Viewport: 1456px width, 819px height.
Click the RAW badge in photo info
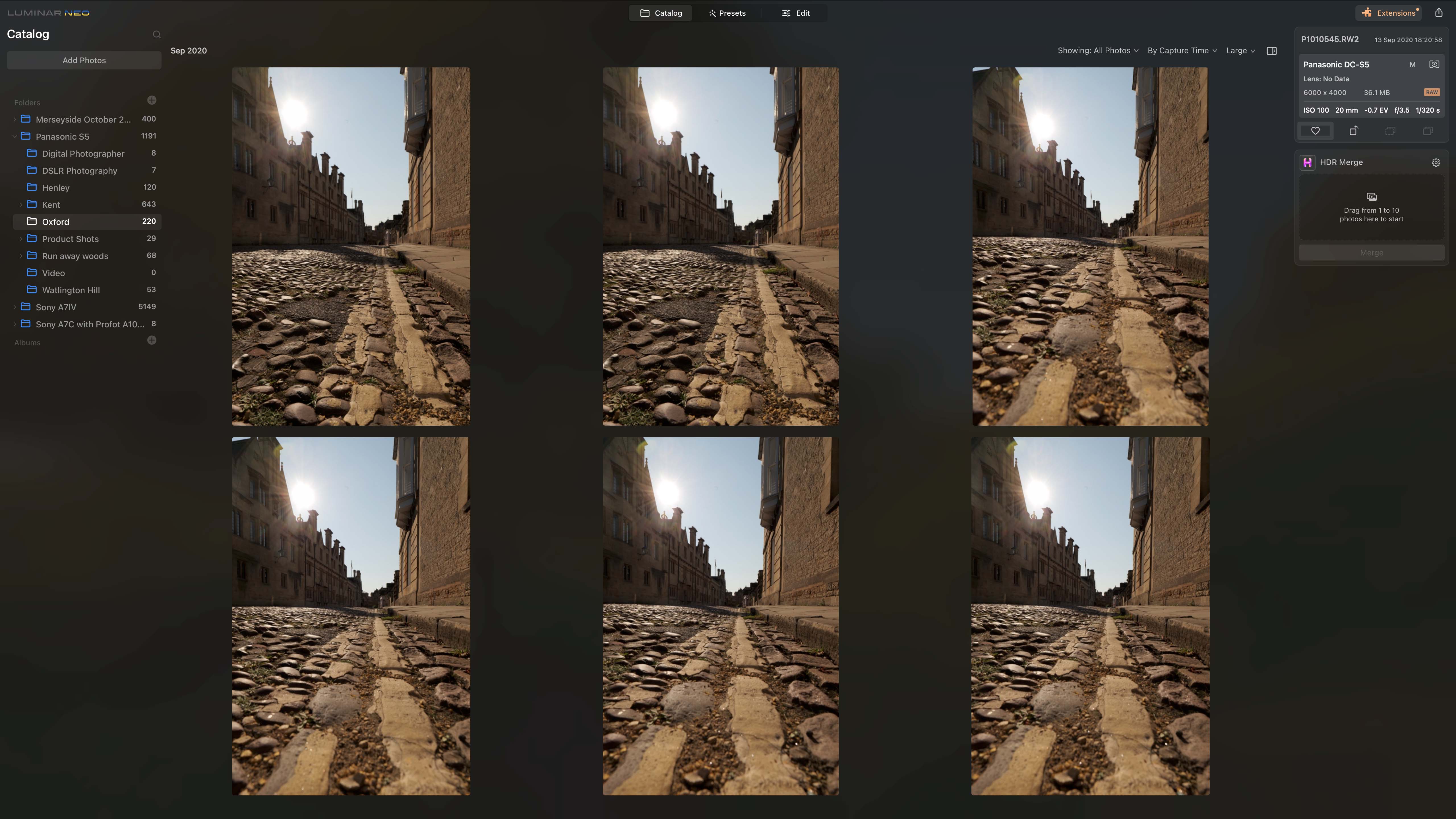click(x=1432, y=92)
